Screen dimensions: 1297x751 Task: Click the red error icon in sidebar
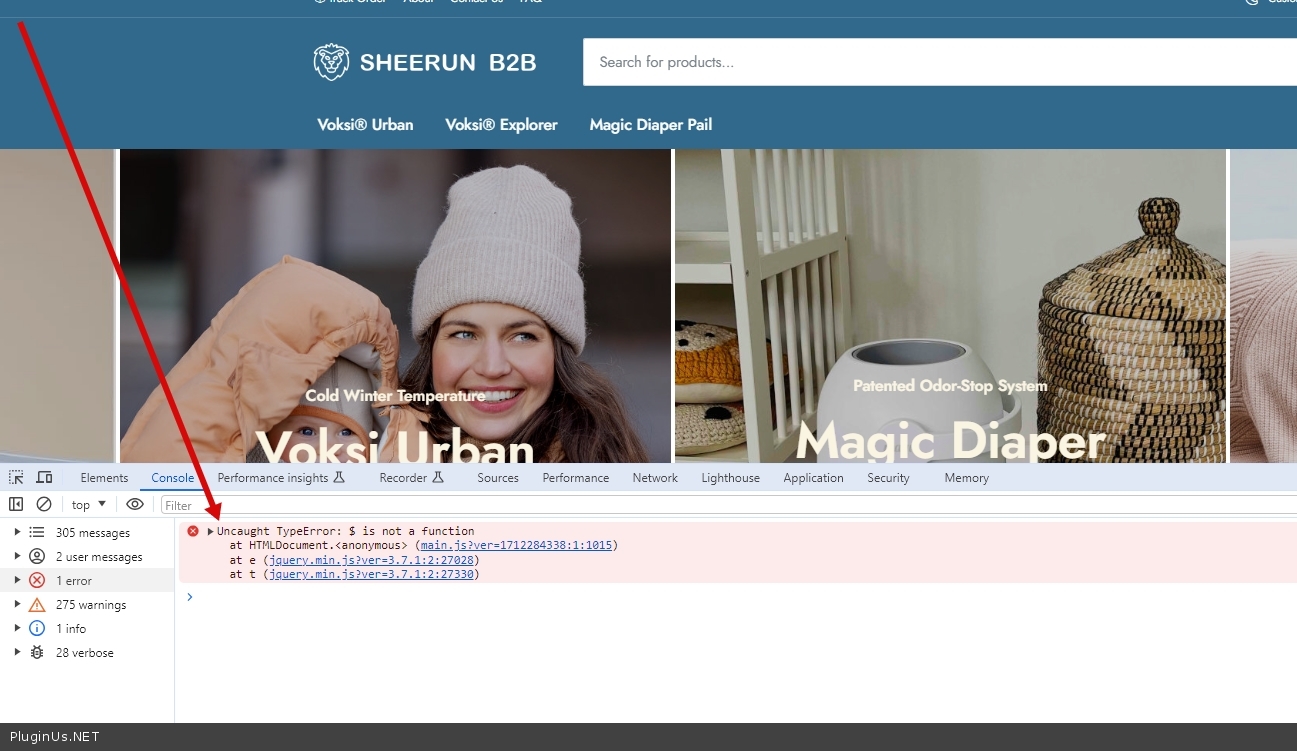pos(37,581)
